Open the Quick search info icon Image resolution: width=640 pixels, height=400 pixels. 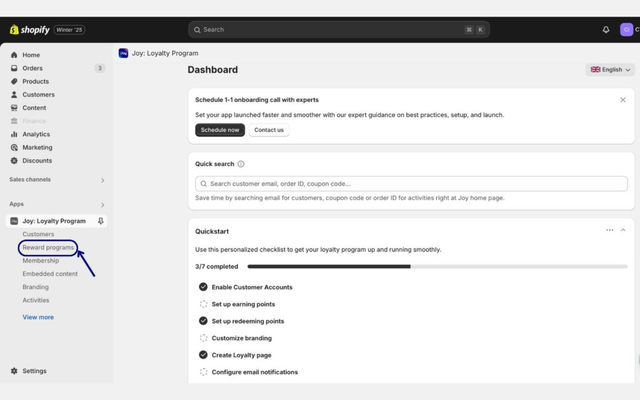click(241, 164)
